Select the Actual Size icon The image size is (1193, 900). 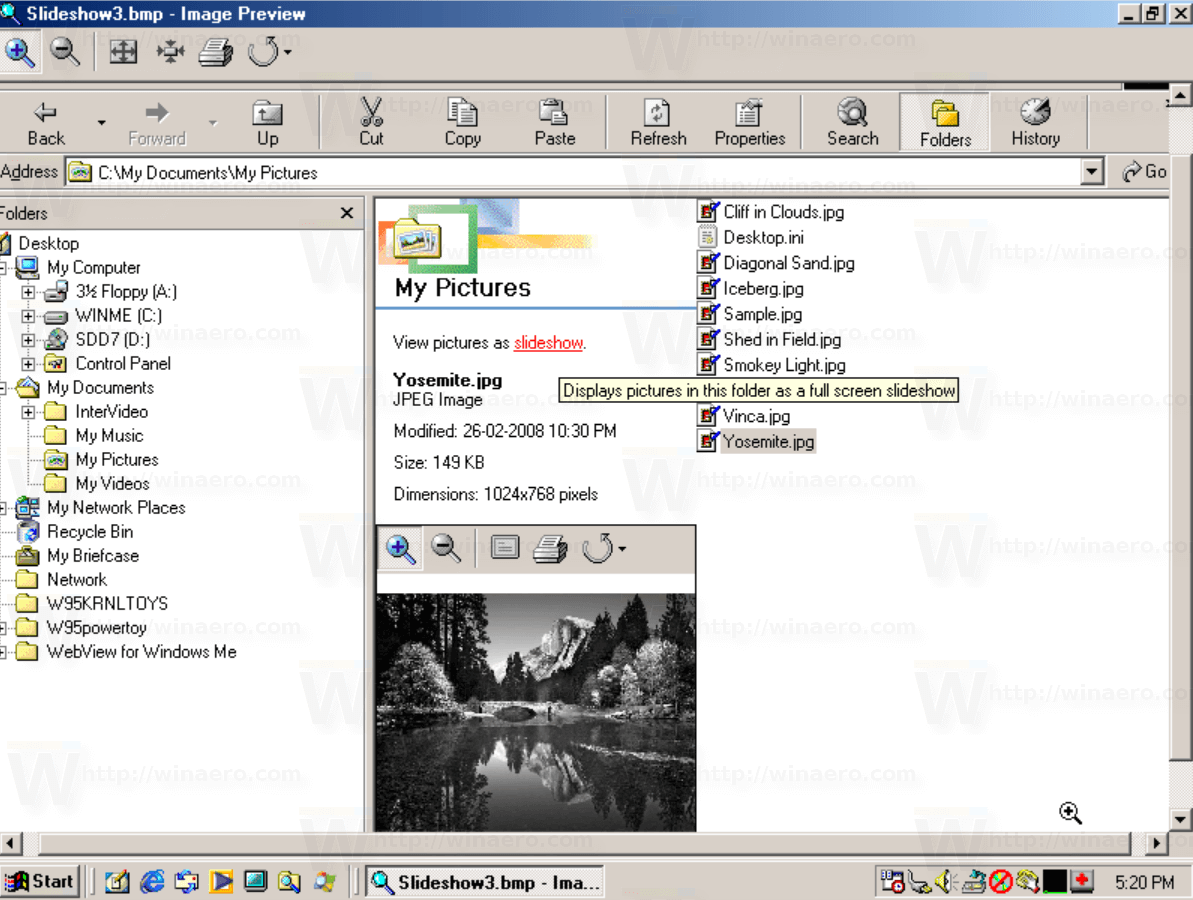point(169,51)
